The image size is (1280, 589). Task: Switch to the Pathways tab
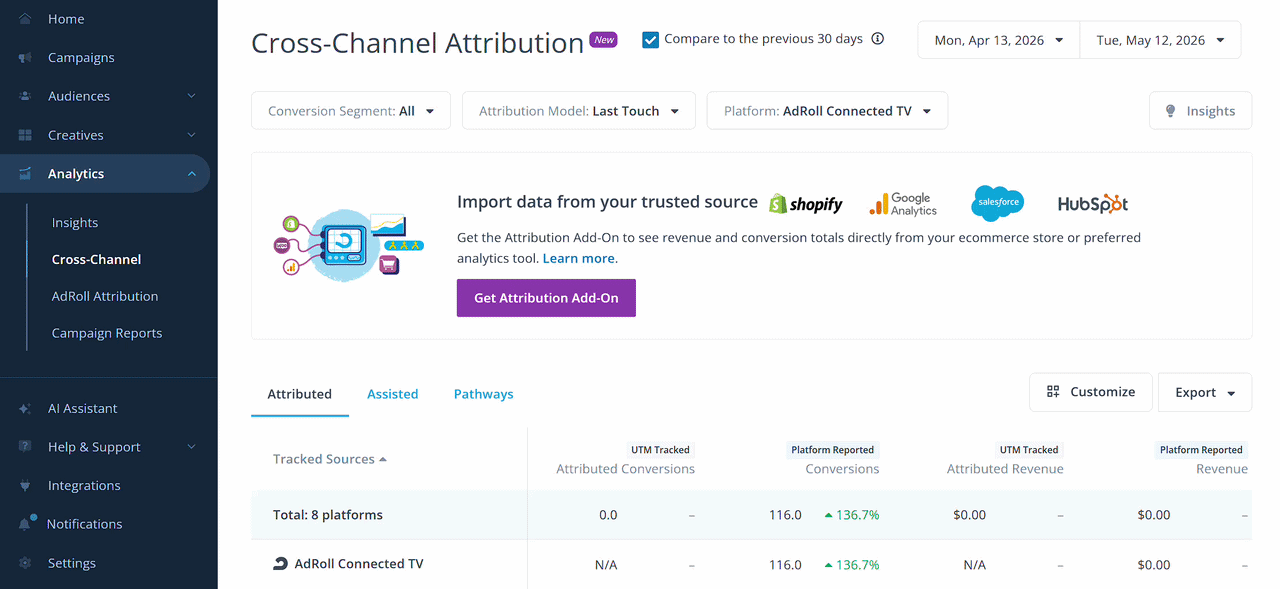(484, 394)
